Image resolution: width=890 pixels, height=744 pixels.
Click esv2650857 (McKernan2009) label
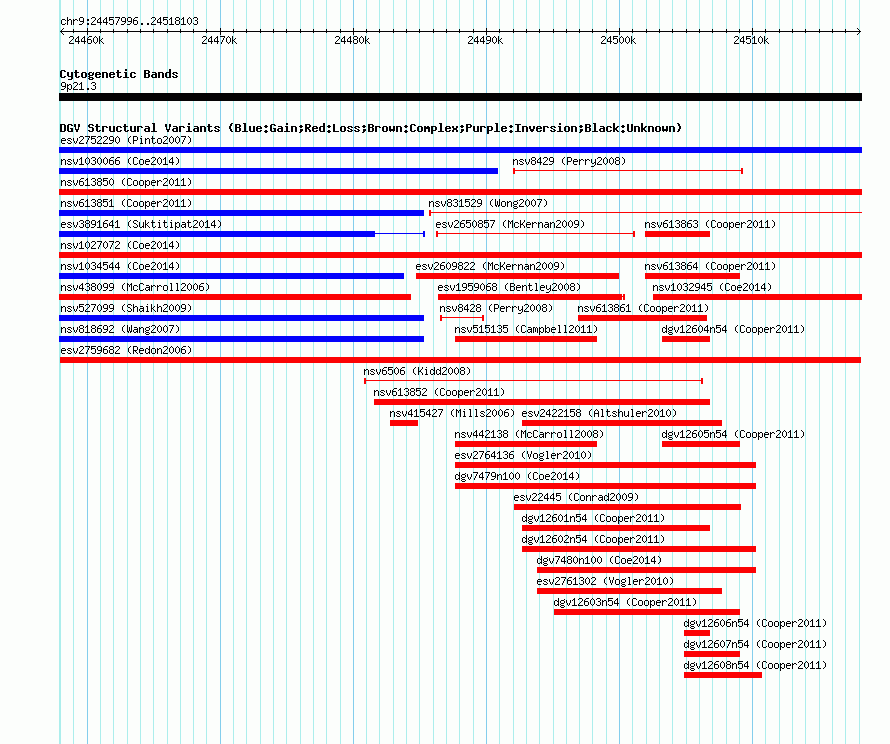point(510,224)
